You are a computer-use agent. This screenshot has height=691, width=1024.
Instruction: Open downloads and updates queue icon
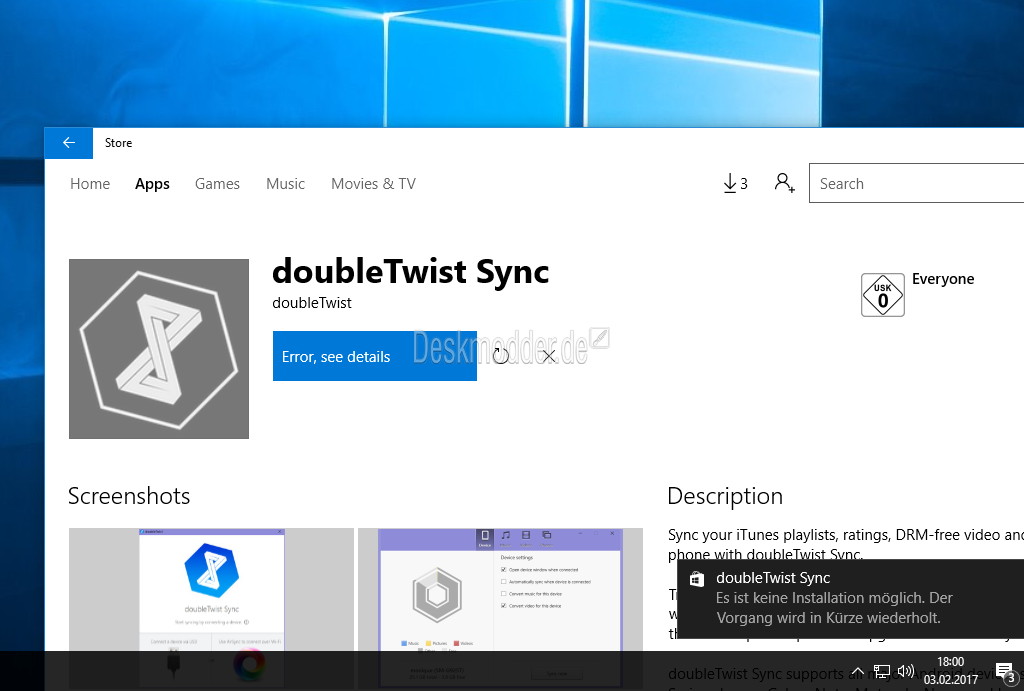[735, 184]
